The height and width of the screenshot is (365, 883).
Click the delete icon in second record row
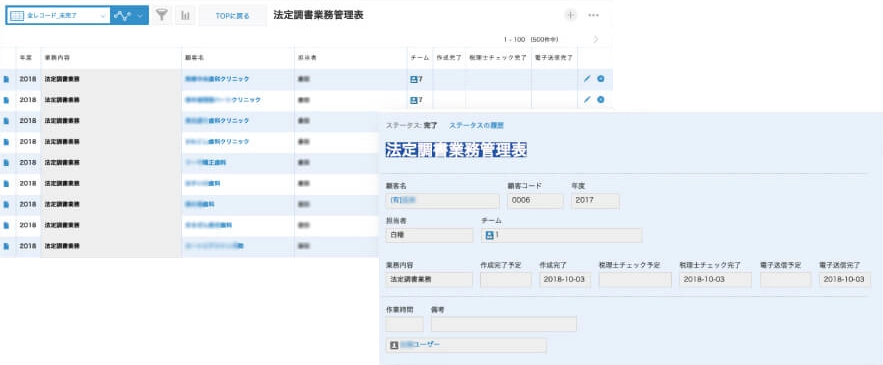[601, 100]
